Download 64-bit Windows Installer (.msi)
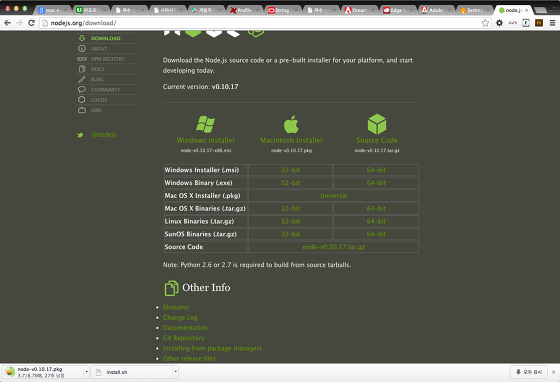This screenshot has width=560, height=382. 376,170
